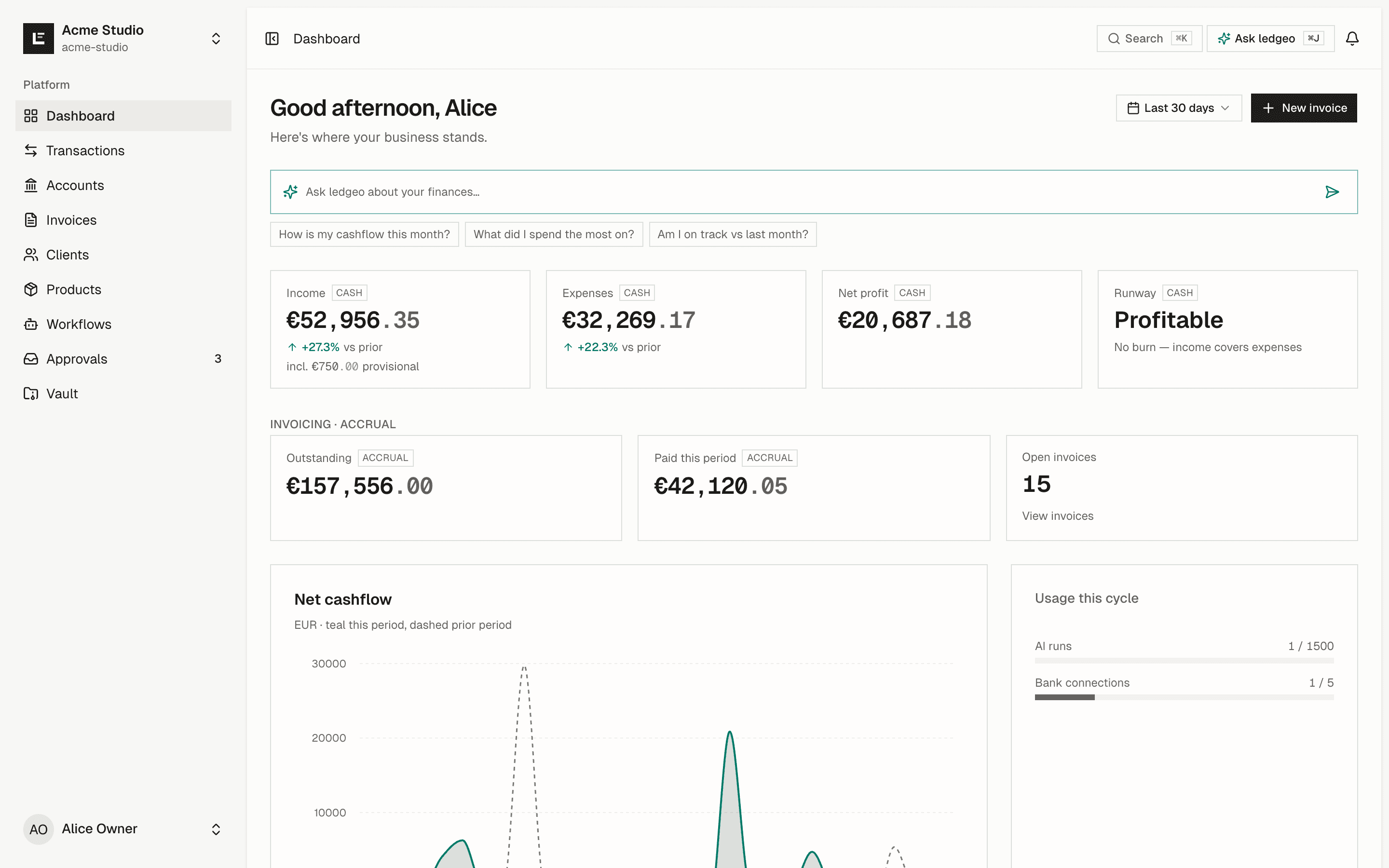Click the Bank connections 1 / 5 value
Image resolution: width=1389 pixels, height=868 pixels.
(x=1321, y=683)
